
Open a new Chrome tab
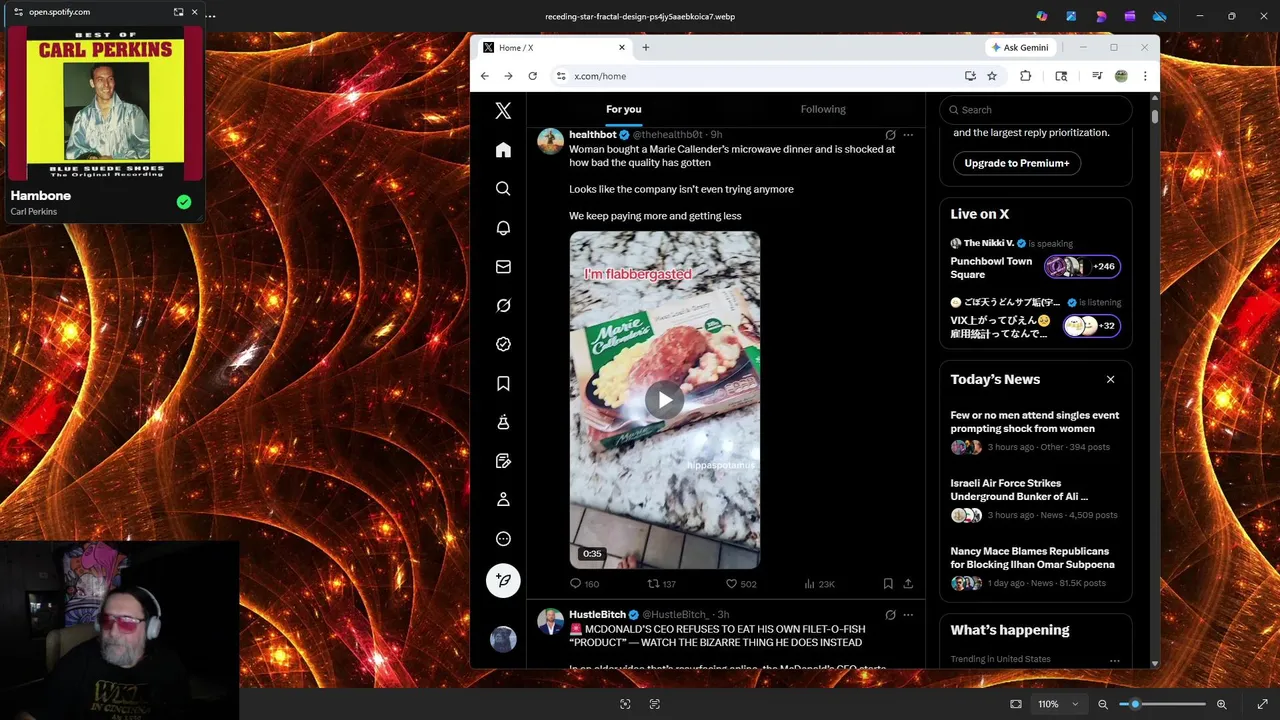(645, 47)
